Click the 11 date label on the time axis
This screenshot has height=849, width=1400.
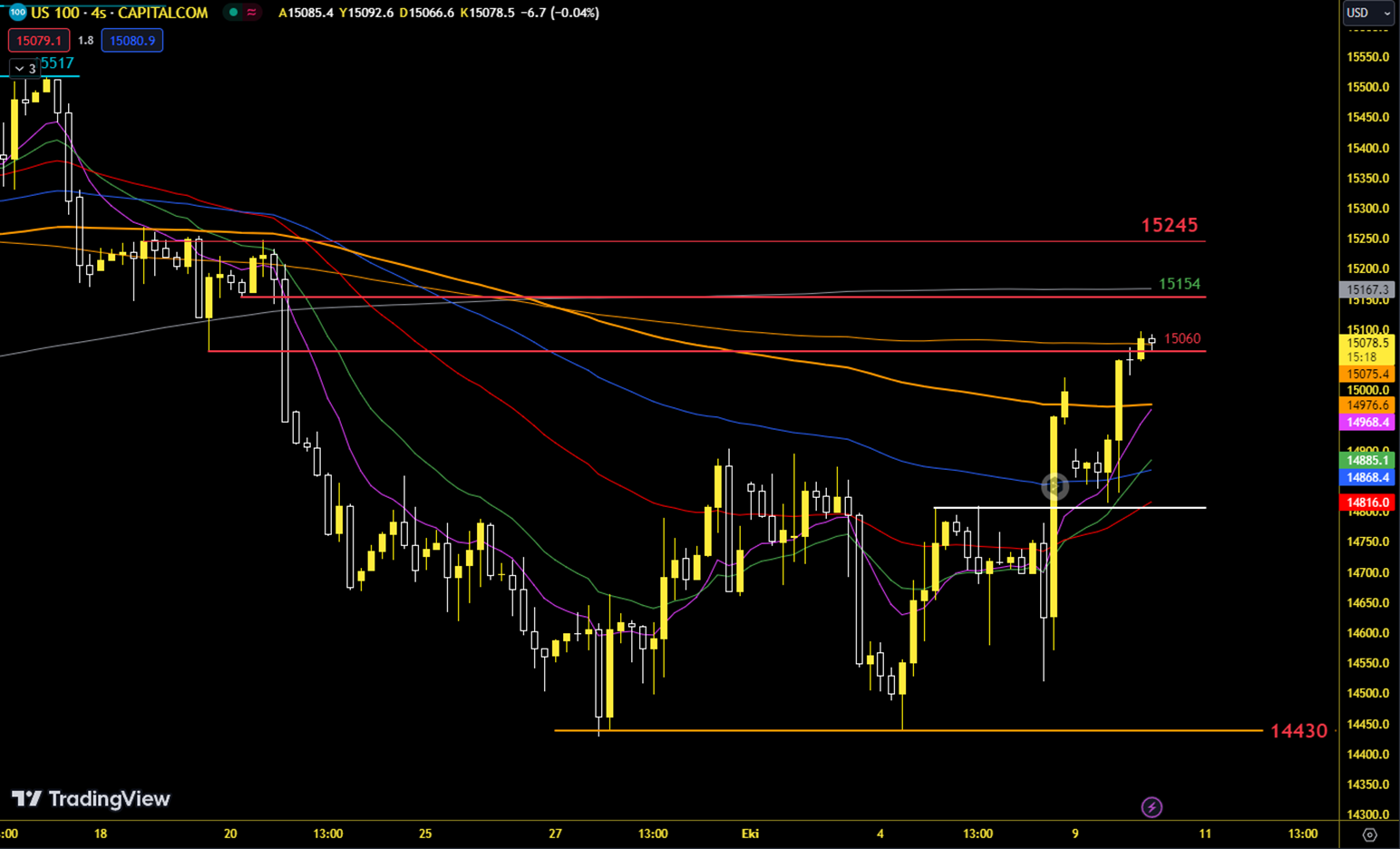point(1205,834)
